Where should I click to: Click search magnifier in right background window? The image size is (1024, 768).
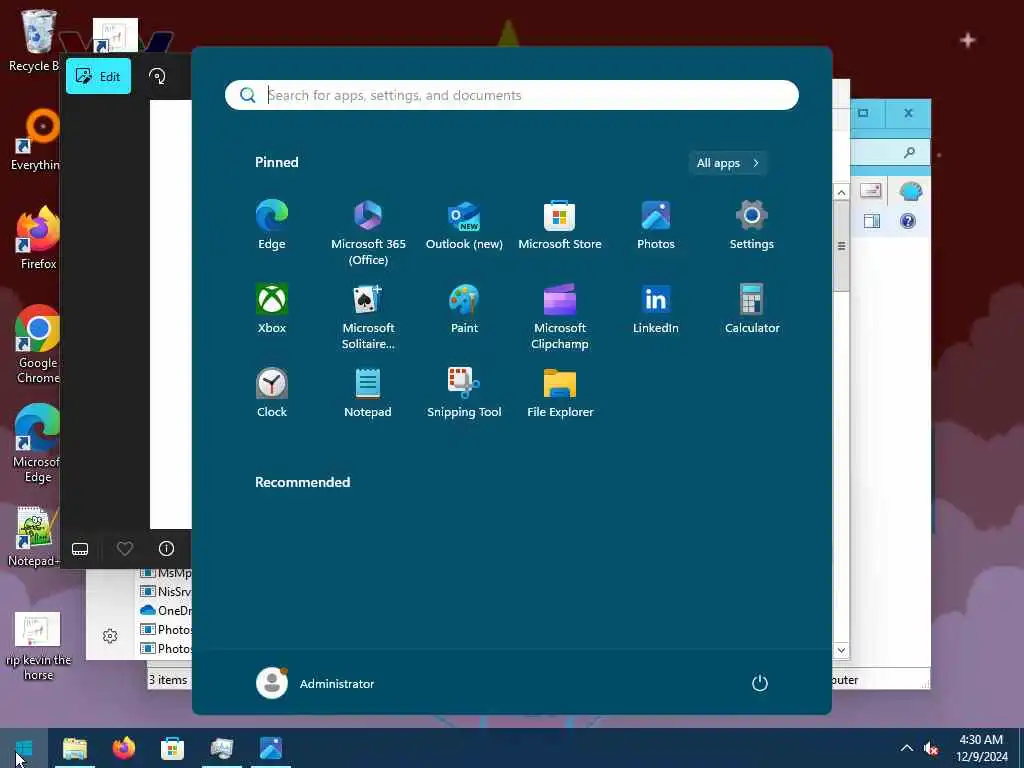(x=909, y=152)
